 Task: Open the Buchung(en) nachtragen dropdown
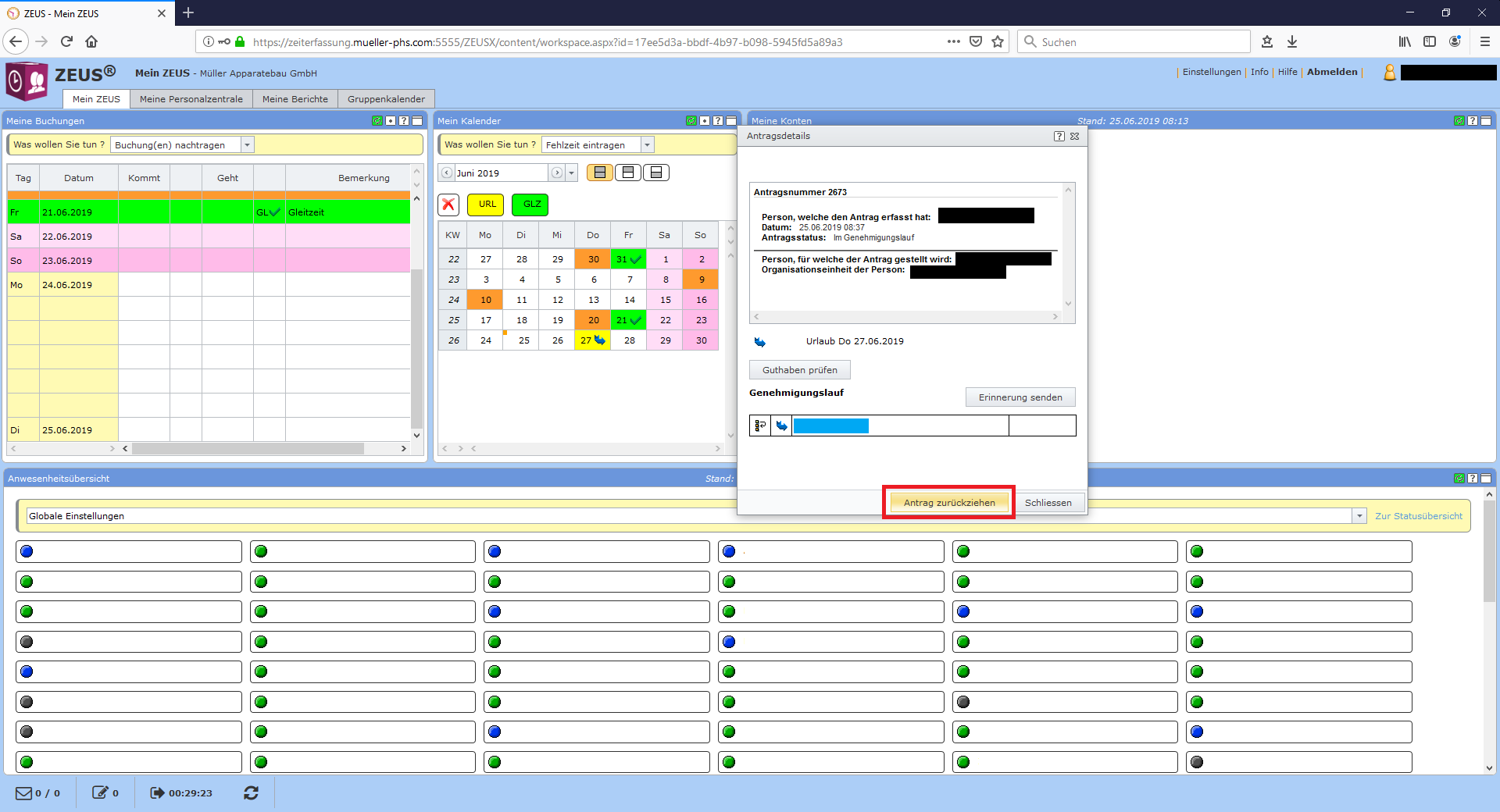(x=247, y=145)
